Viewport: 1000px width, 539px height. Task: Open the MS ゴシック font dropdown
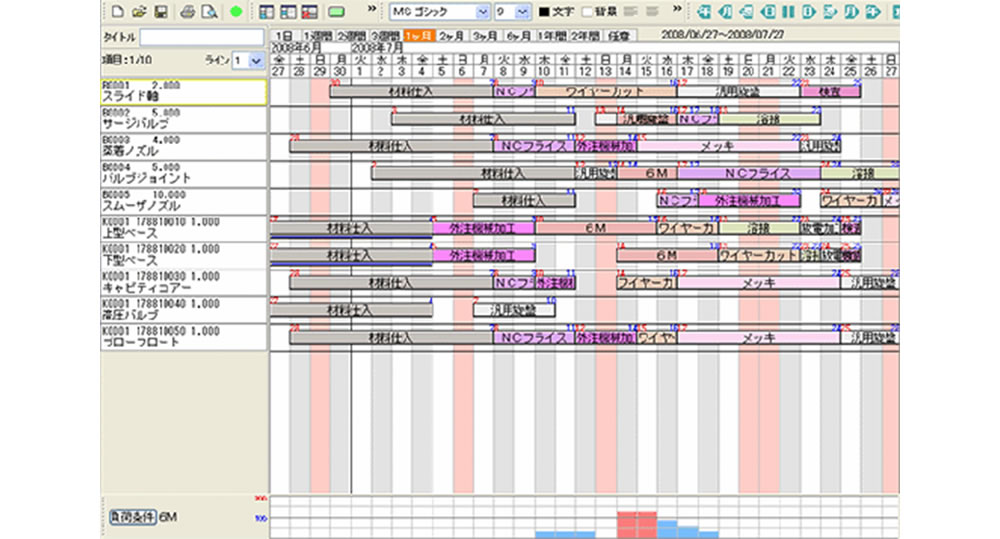(x=483, y=11)
